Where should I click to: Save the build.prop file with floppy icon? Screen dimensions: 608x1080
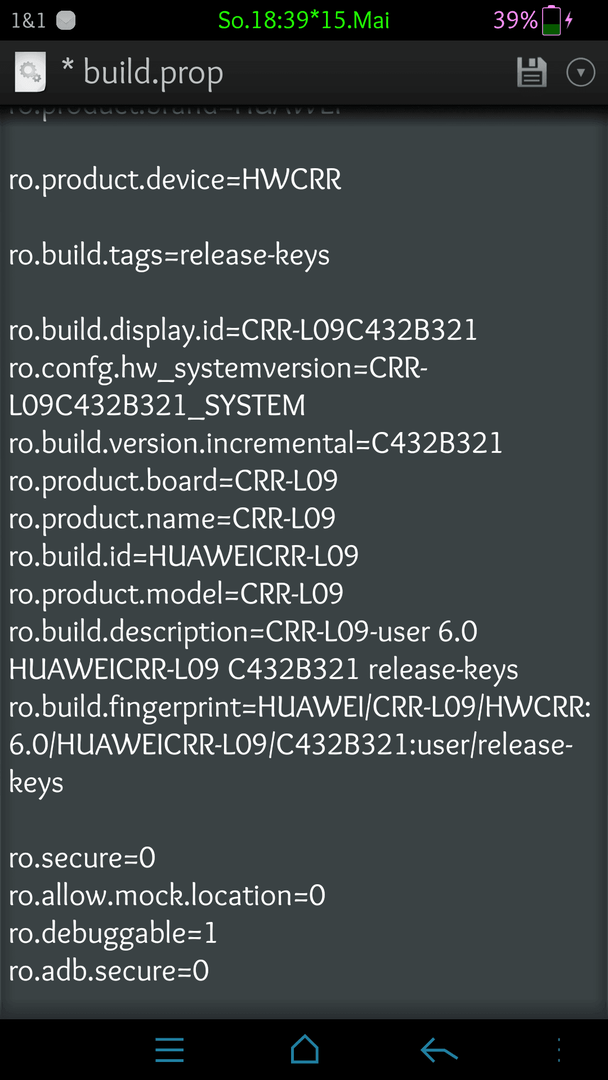[532, 72]
